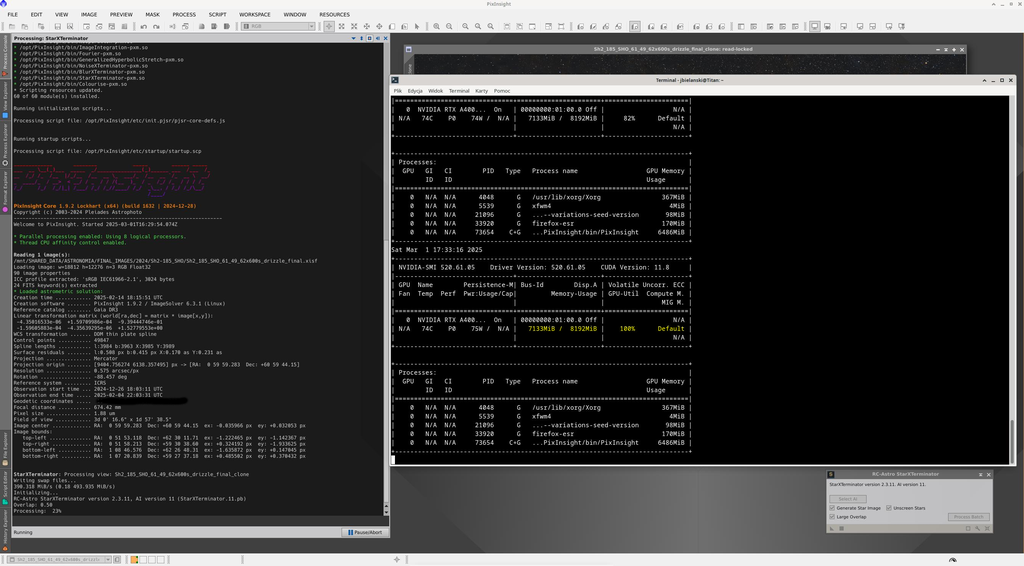The width and height of the screenshot is (1024, 566).
Task: Open Karty menu in terminal window
Action: [481, 91]
